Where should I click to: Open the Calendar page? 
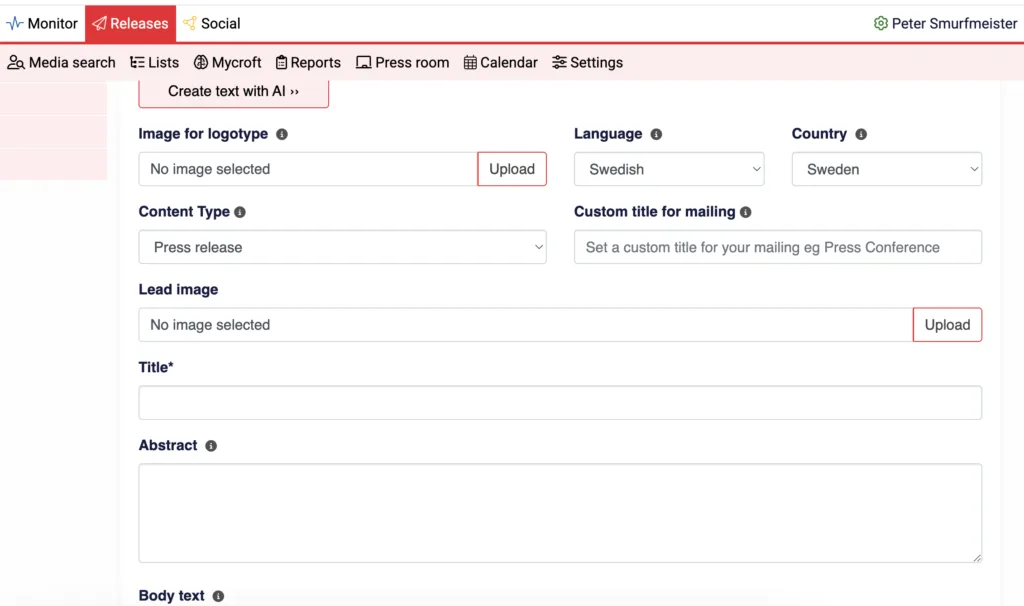point(500,62)
